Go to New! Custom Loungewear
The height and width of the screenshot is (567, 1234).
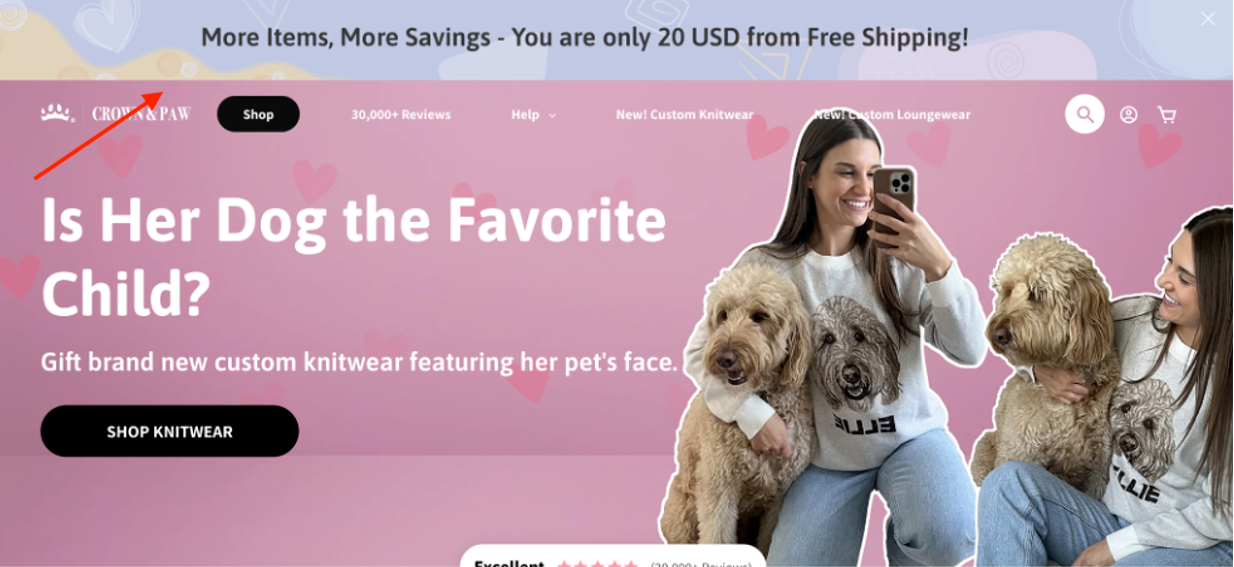(892, 115)
